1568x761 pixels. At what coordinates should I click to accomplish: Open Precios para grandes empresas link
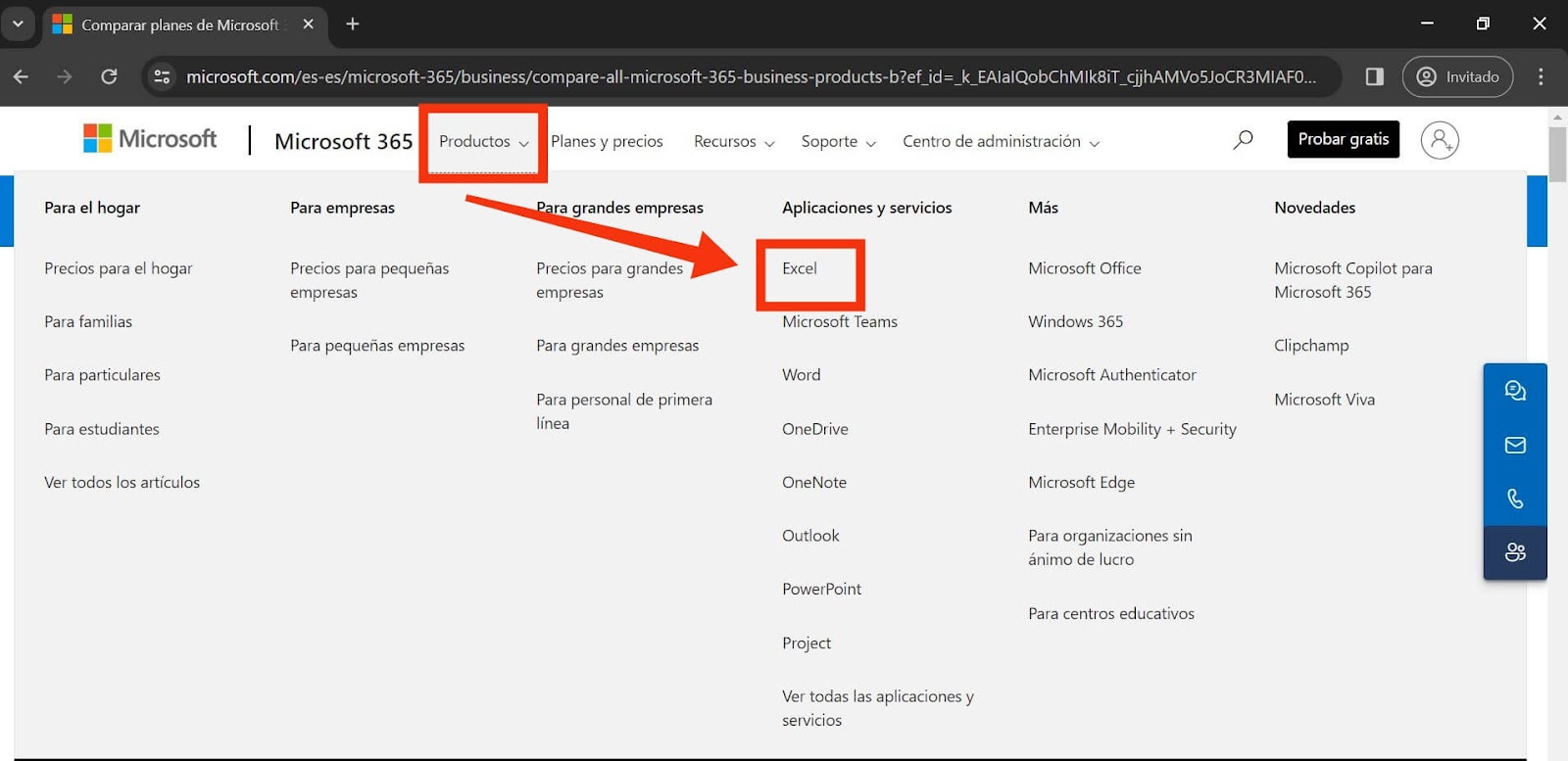pyautogui.click(x=609, y=280)
